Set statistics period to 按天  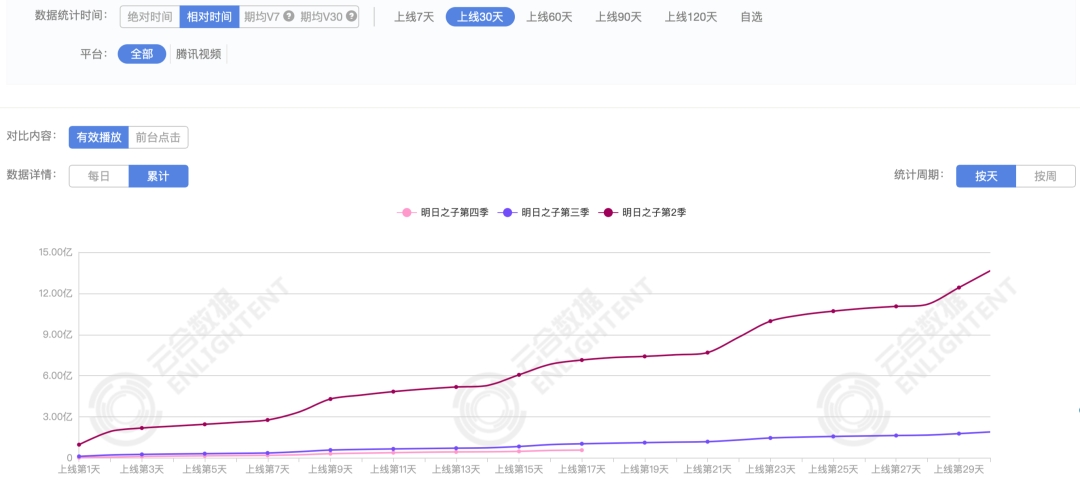pyautogui.click(x=986, y=176)
